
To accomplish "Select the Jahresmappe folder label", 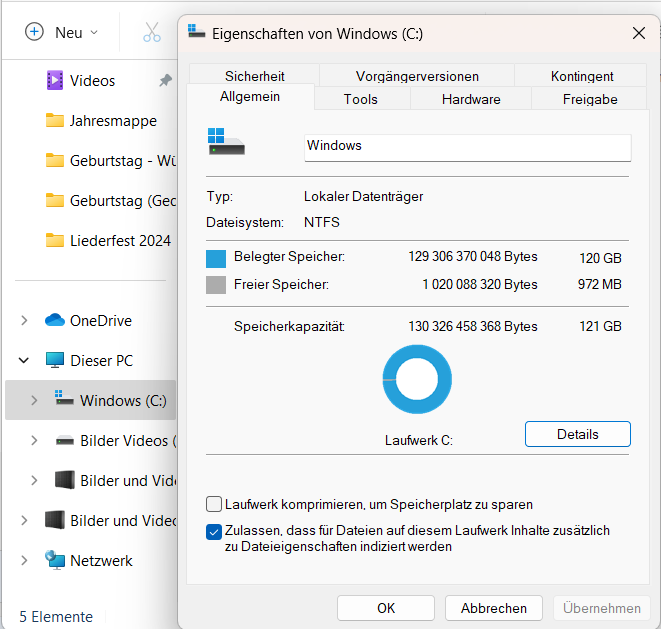I will (113, 121).
